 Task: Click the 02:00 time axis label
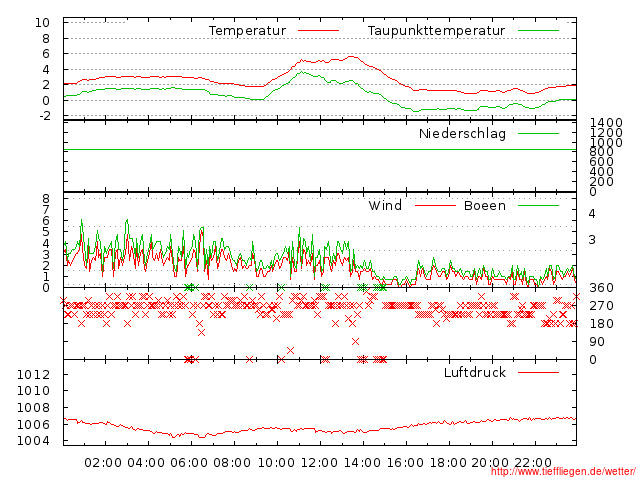(x=103, y=462)
